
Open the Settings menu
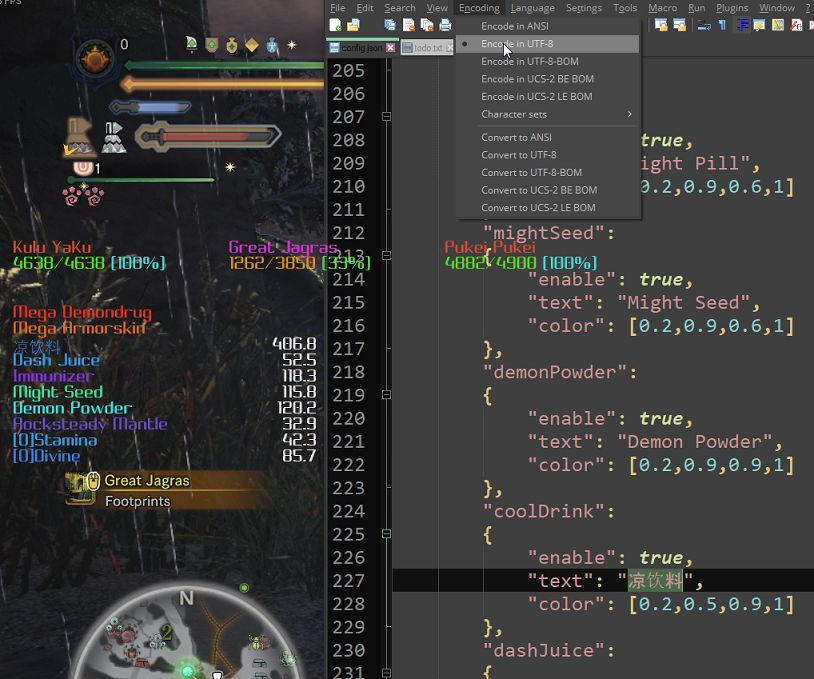click(x=584, y=8)
